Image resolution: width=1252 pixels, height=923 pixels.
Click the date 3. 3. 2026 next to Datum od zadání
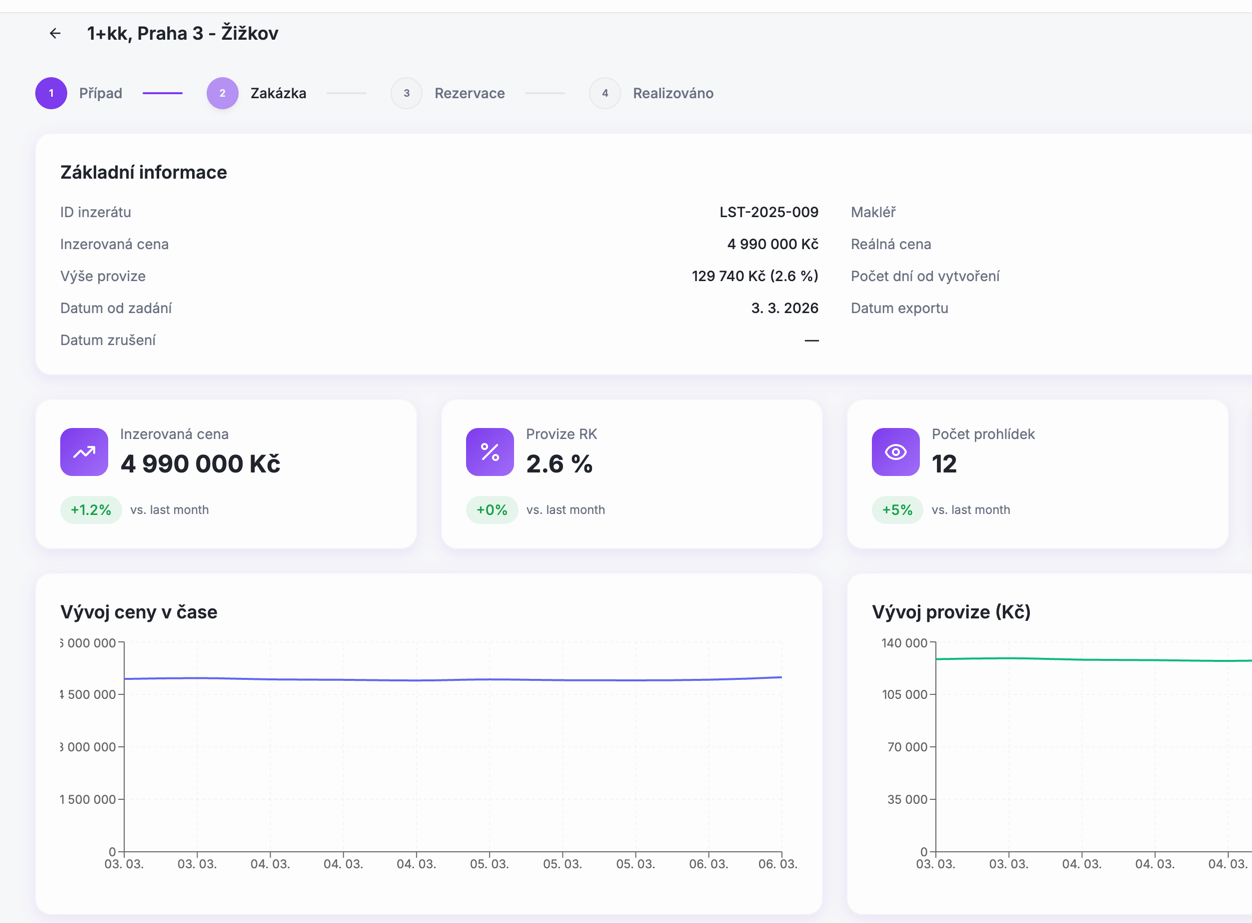784,307
